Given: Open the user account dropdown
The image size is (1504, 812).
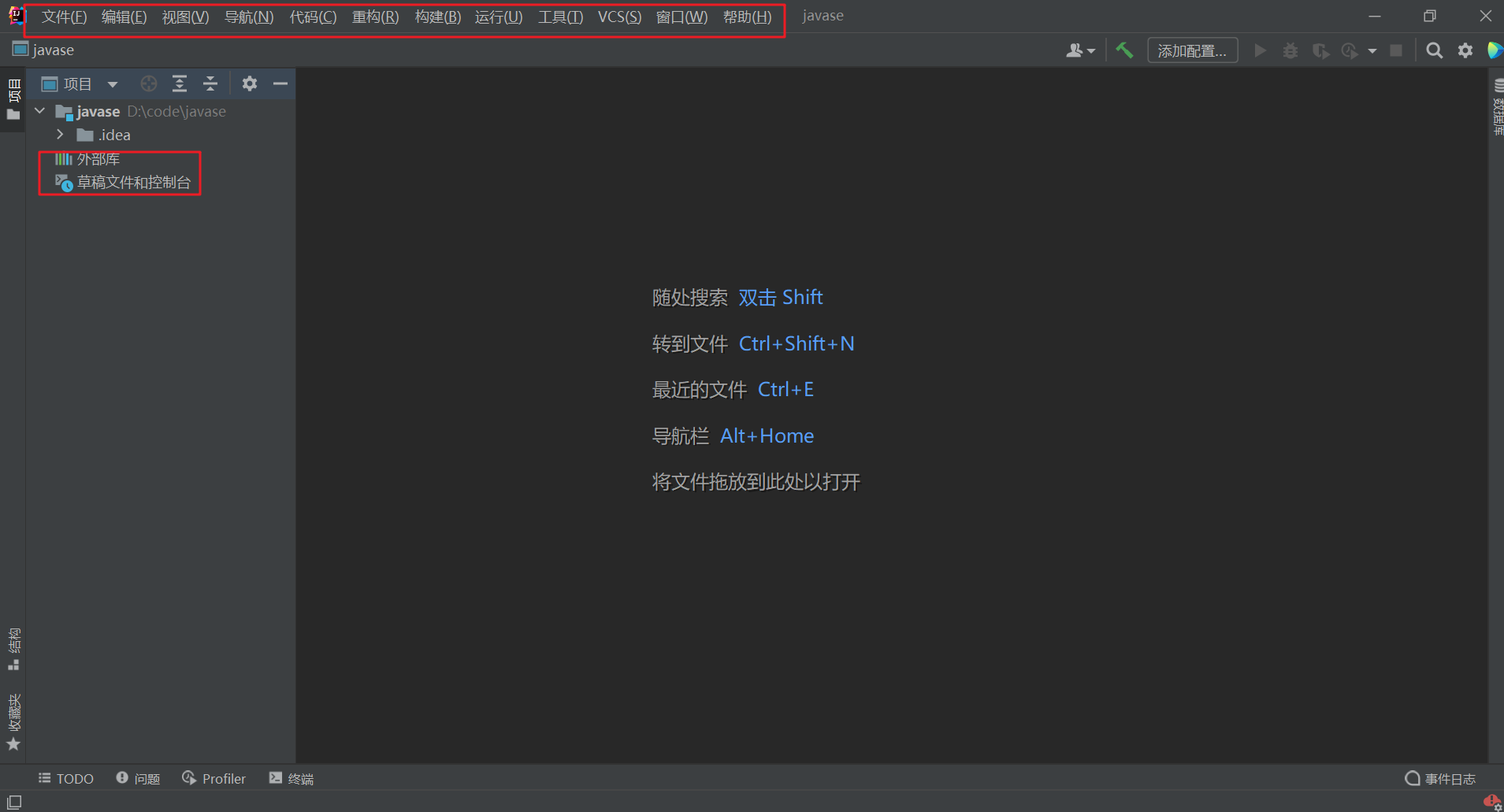Looking at the screenshot, I should coord(1080,50).
